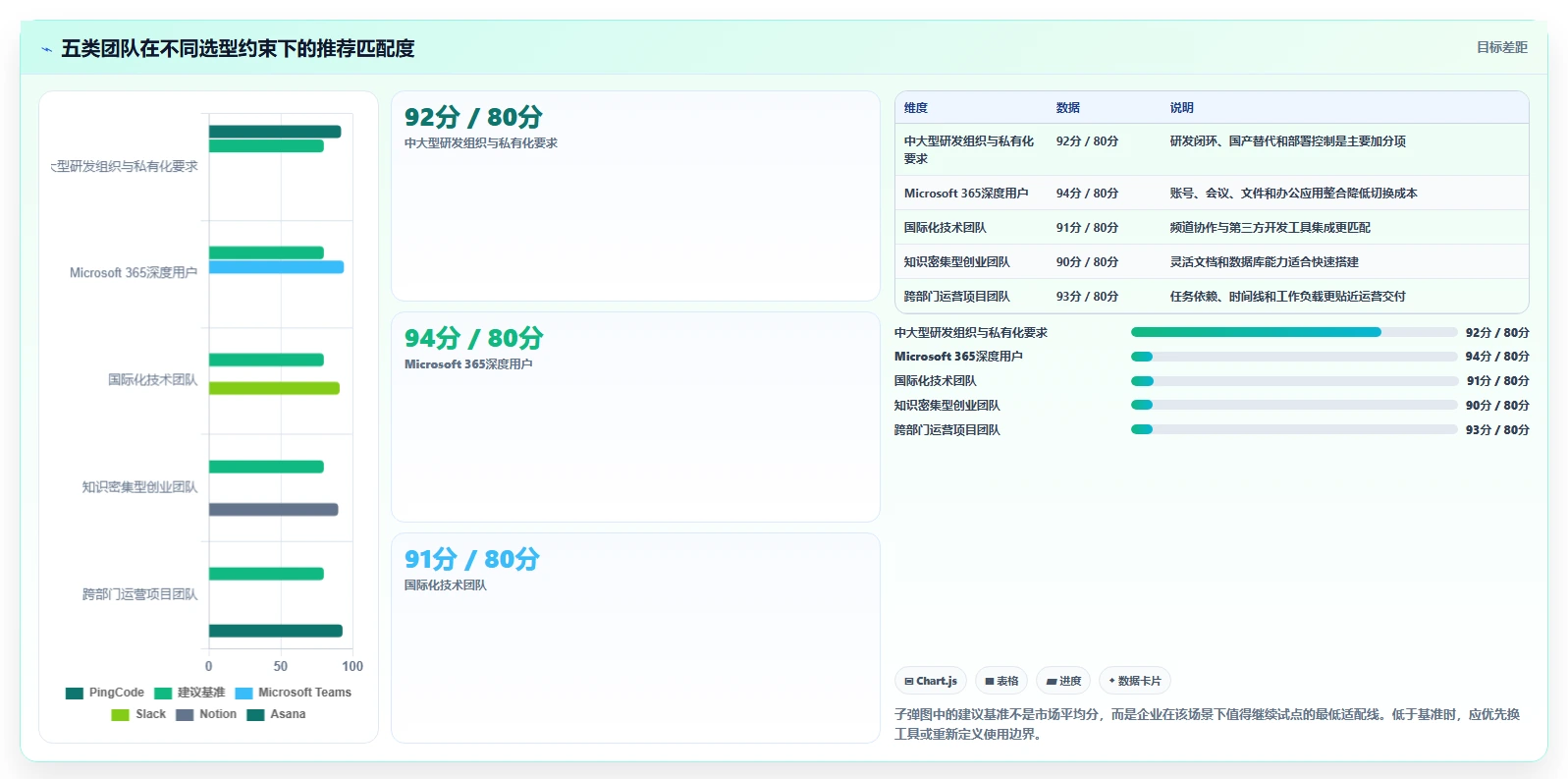
Task: Click PingCode bar in top chart group
Action: click(x=275, y=132)
